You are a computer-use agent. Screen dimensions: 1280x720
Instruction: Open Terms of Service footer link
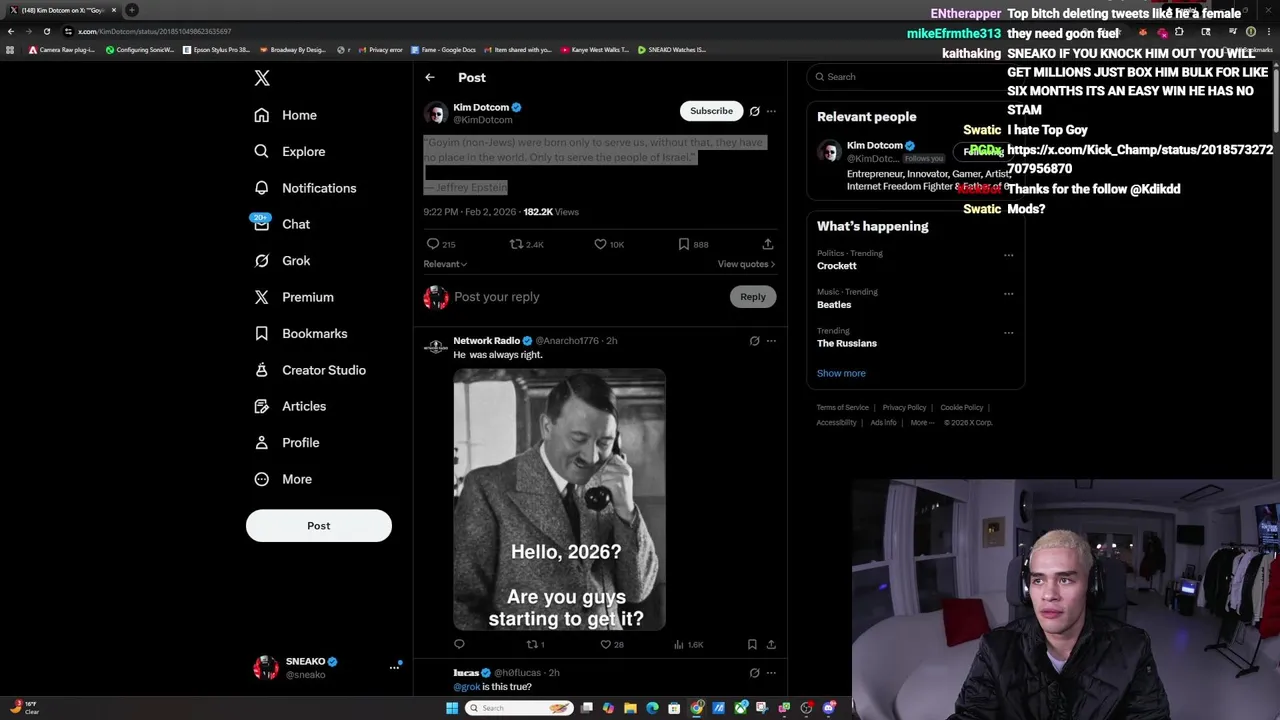[843, 408]
